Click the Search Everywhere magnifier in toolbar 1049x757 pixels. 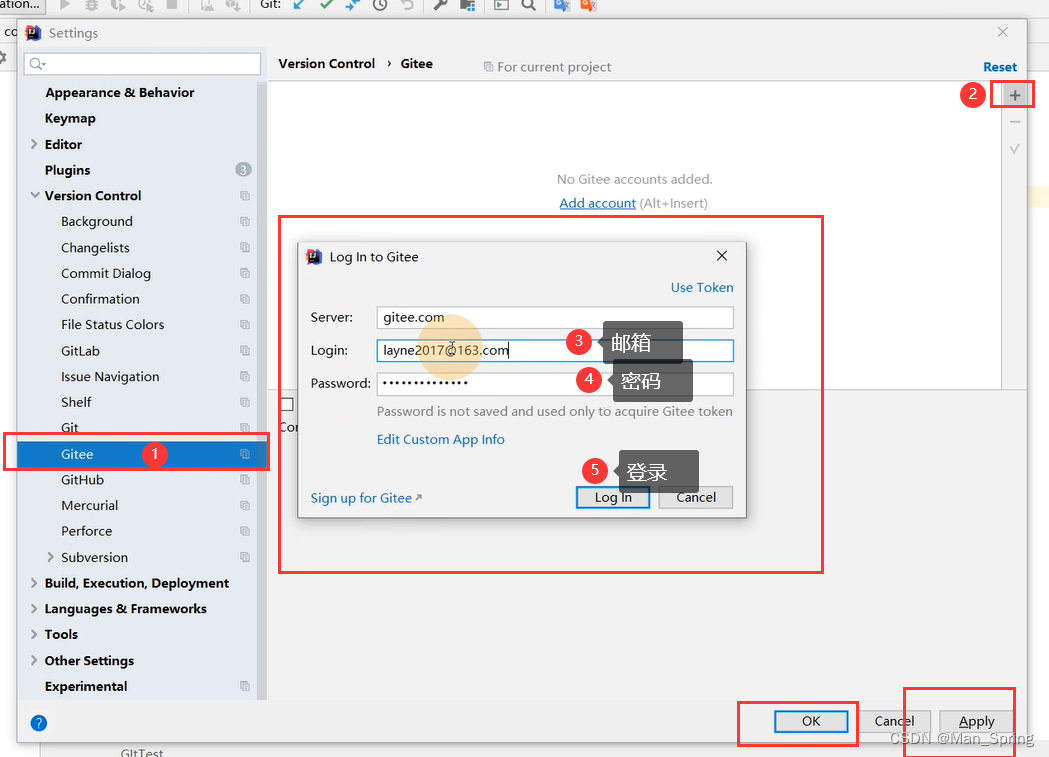click(529, 5)
